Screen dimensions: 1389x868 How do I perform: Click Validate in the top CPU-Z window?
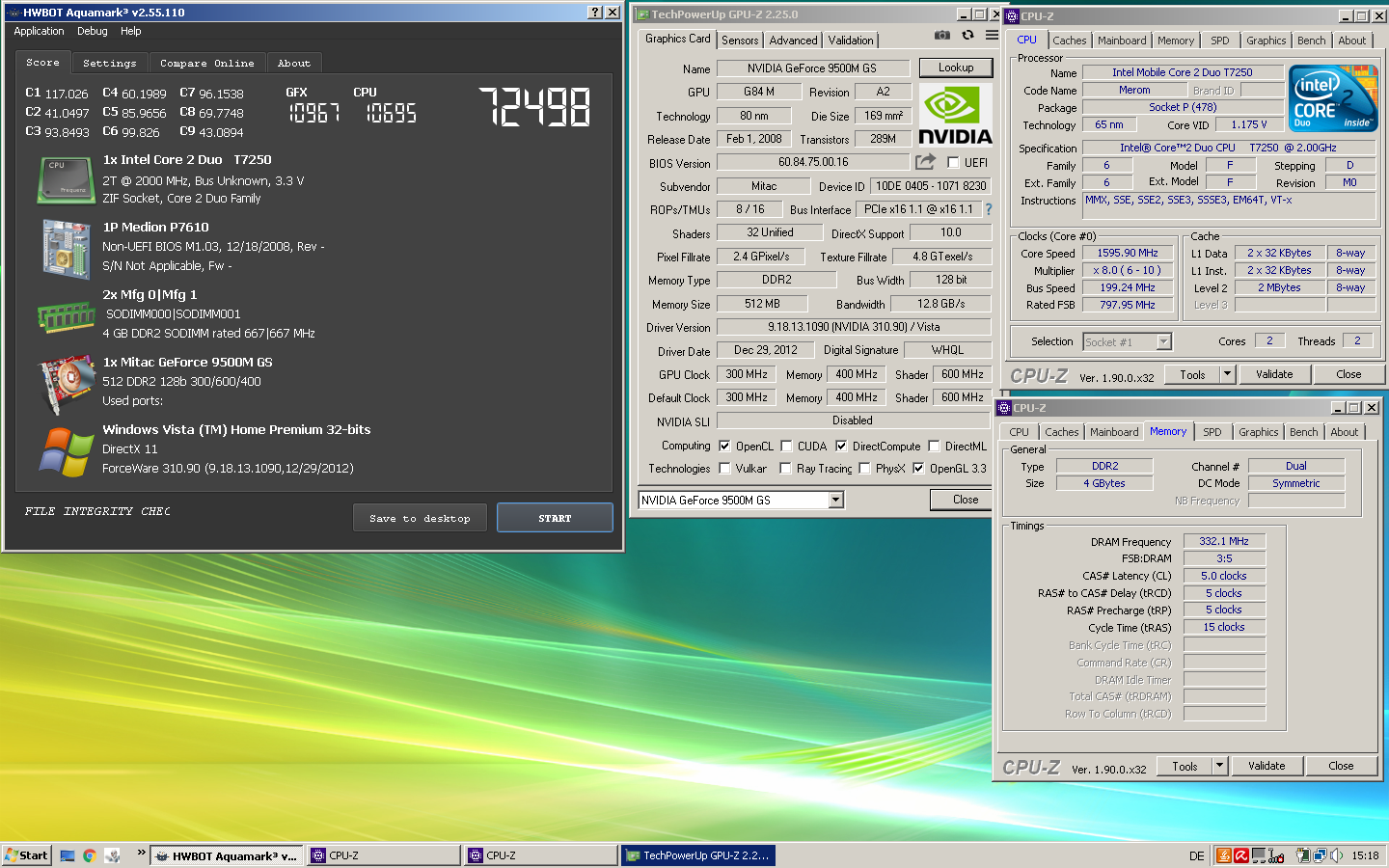click(x=1274, y=374)
